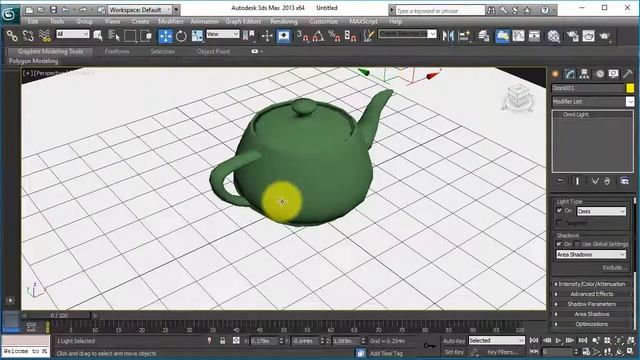Click the Exclude... button
Viewport: 640px width, 360px height.
[x=614, y=268]
